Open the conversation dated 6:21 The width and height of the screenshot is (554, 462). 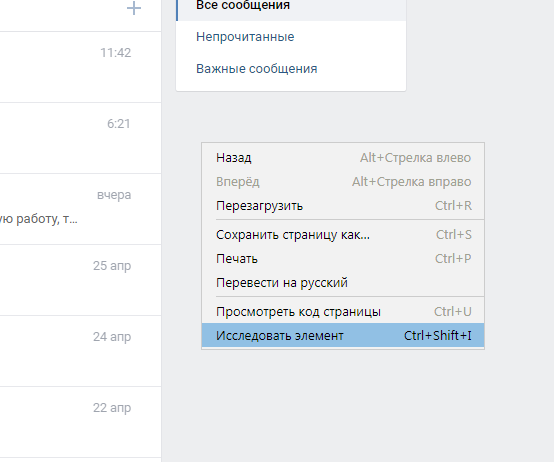(x=81, y=138)
